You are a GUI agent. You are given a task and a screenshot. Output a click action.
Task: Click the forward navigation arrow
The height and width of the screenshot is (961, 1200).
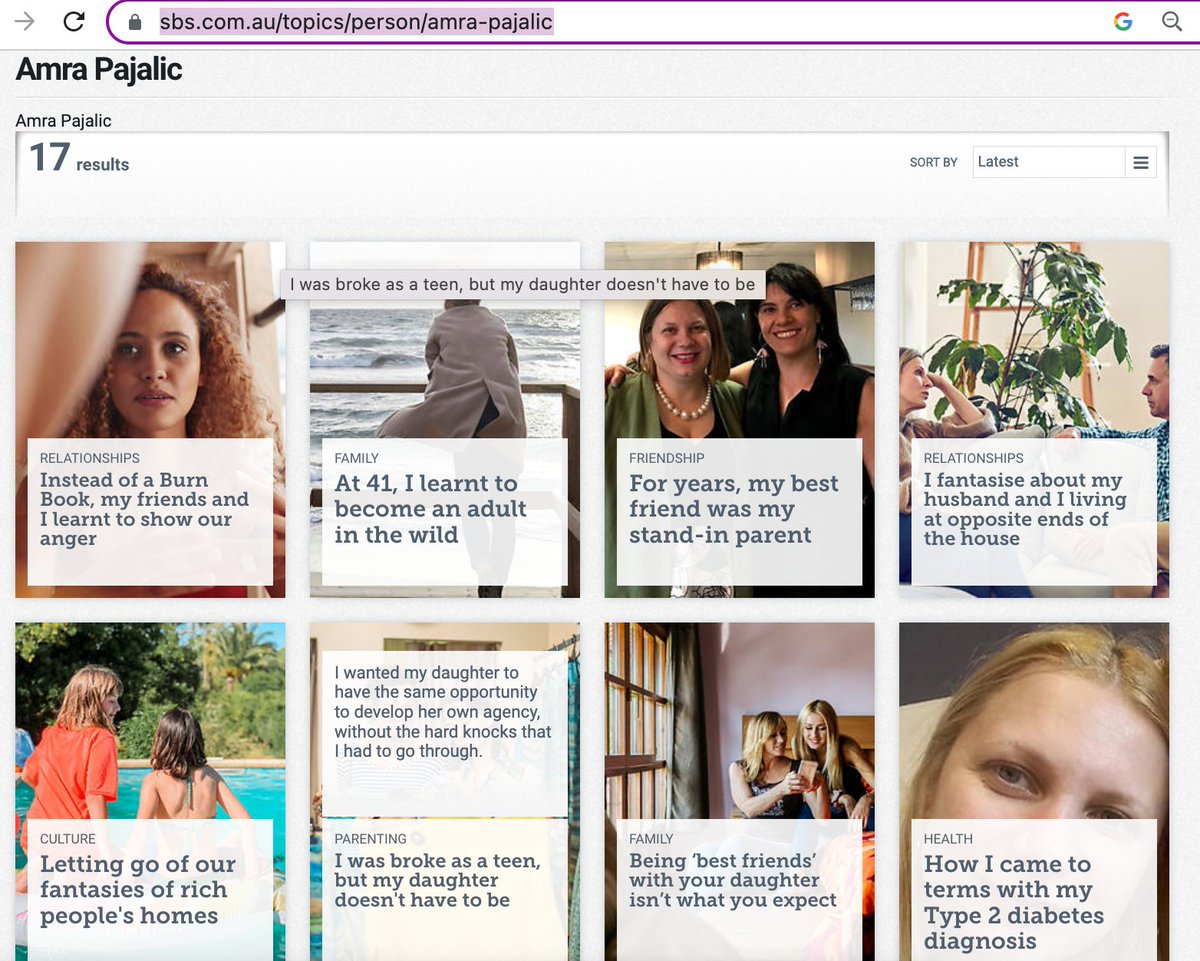point(22,20)
